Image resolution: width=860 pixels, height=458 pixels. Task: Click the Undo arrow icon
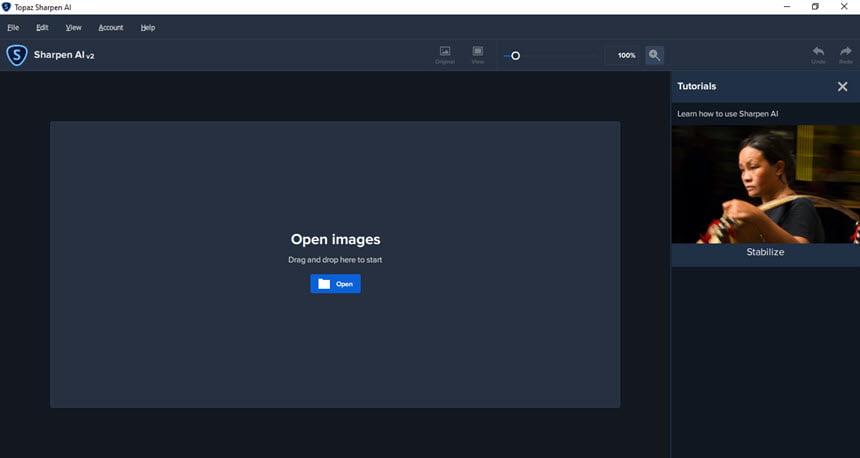click(818, 55)
